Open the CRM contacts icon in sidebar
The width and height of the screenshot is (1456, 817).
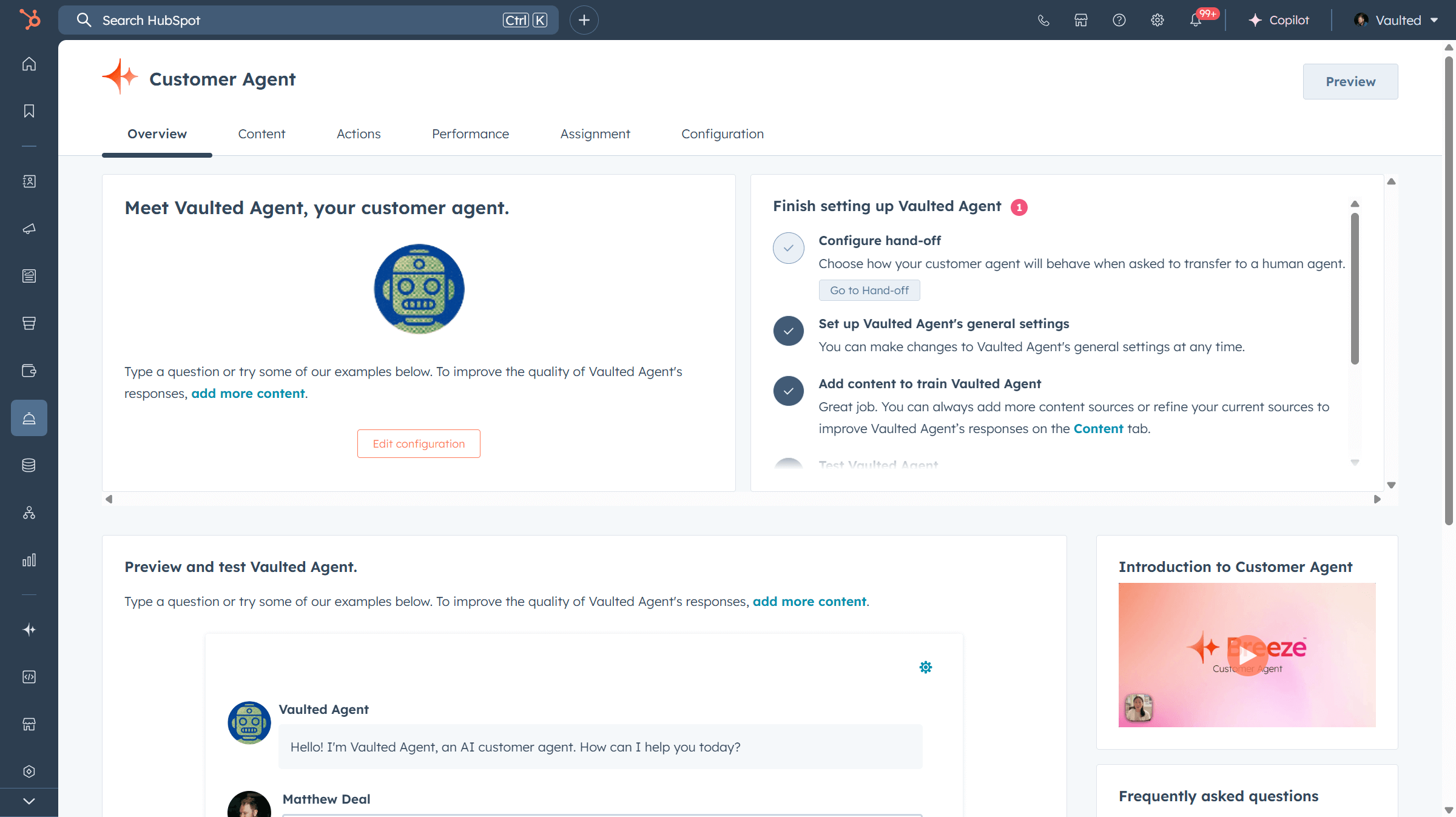[29, 181]
